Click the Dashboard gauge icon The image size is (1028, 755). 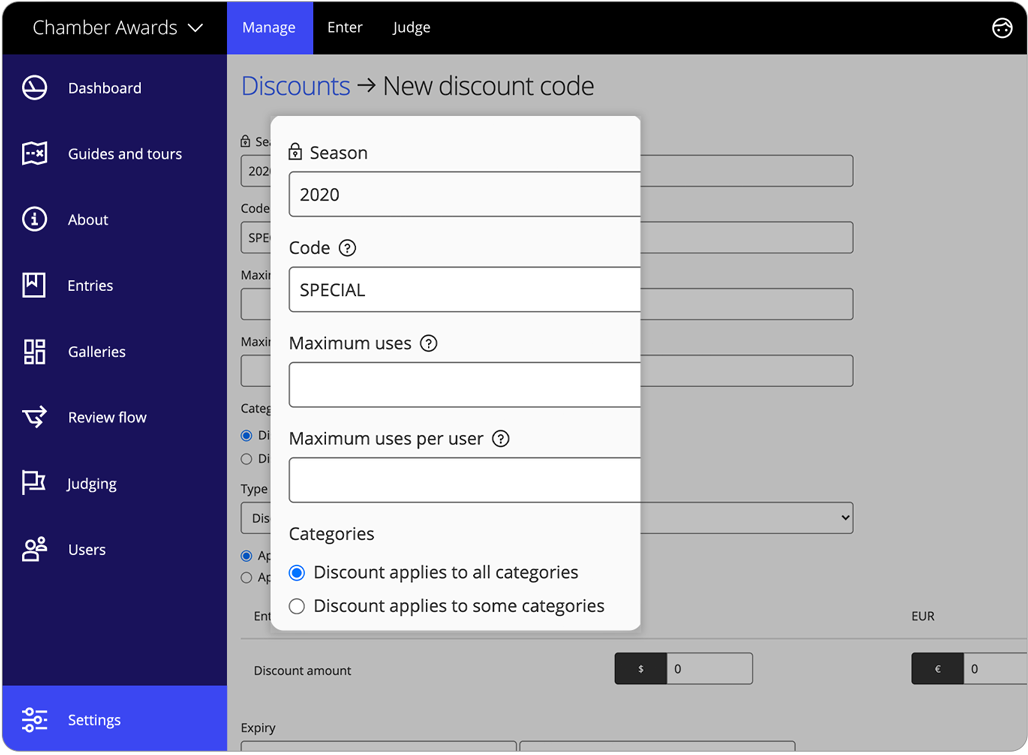[35, 88]
